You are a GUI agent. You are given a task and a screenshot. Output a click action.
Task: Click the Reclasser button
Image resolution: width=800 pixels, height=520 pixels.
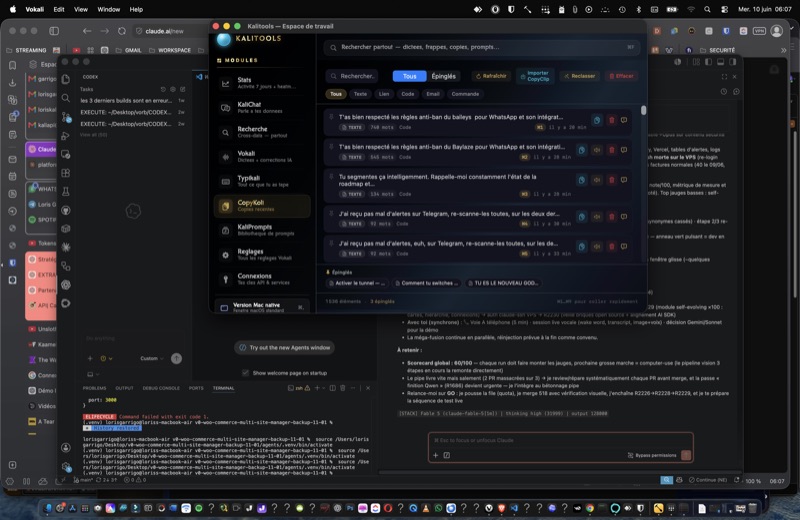pyautogui.click(x=579, y=76)
